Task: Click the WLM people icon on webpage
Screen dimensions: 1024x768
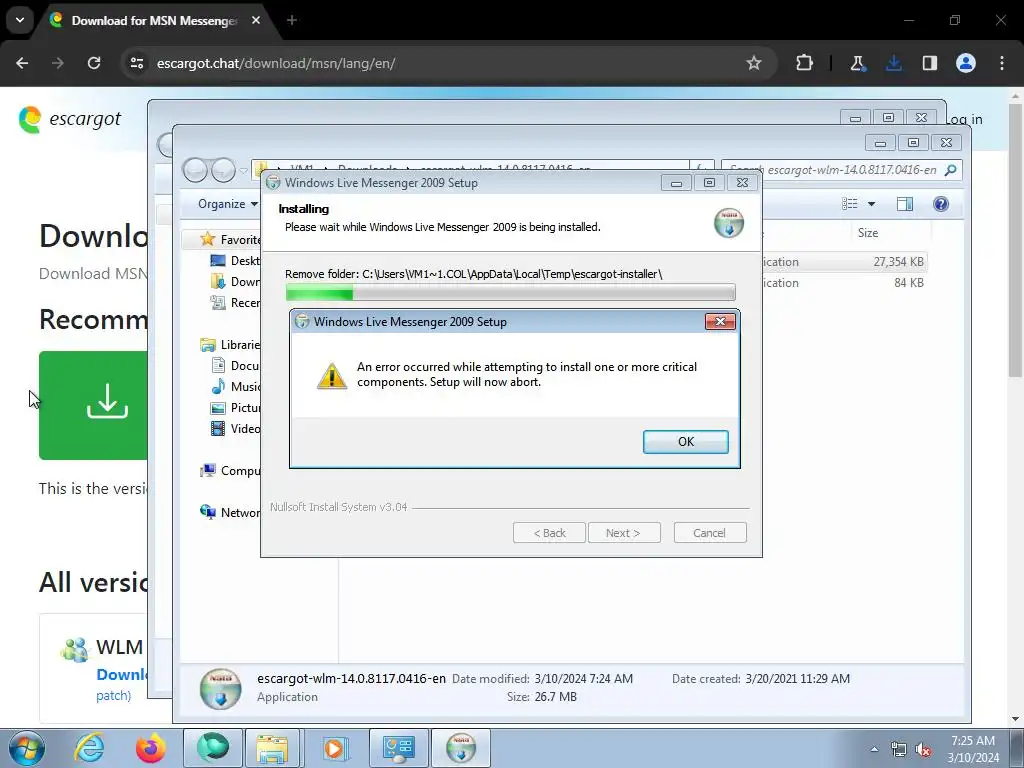Action: [74, 650]
